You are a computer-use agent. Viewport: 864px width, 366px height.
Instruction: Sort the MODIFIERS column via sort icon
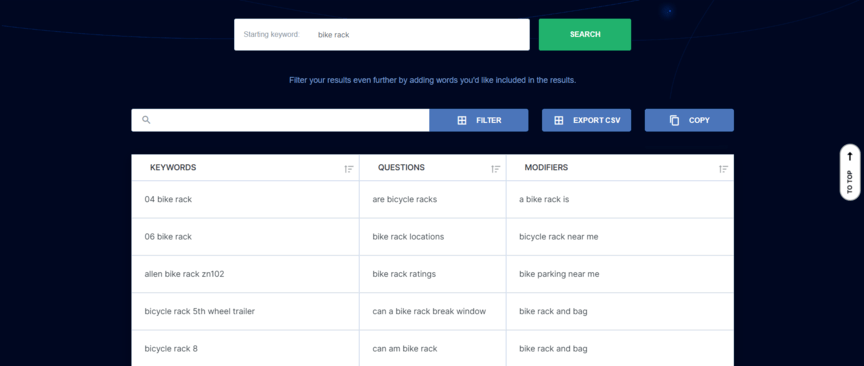coord(723,169)
